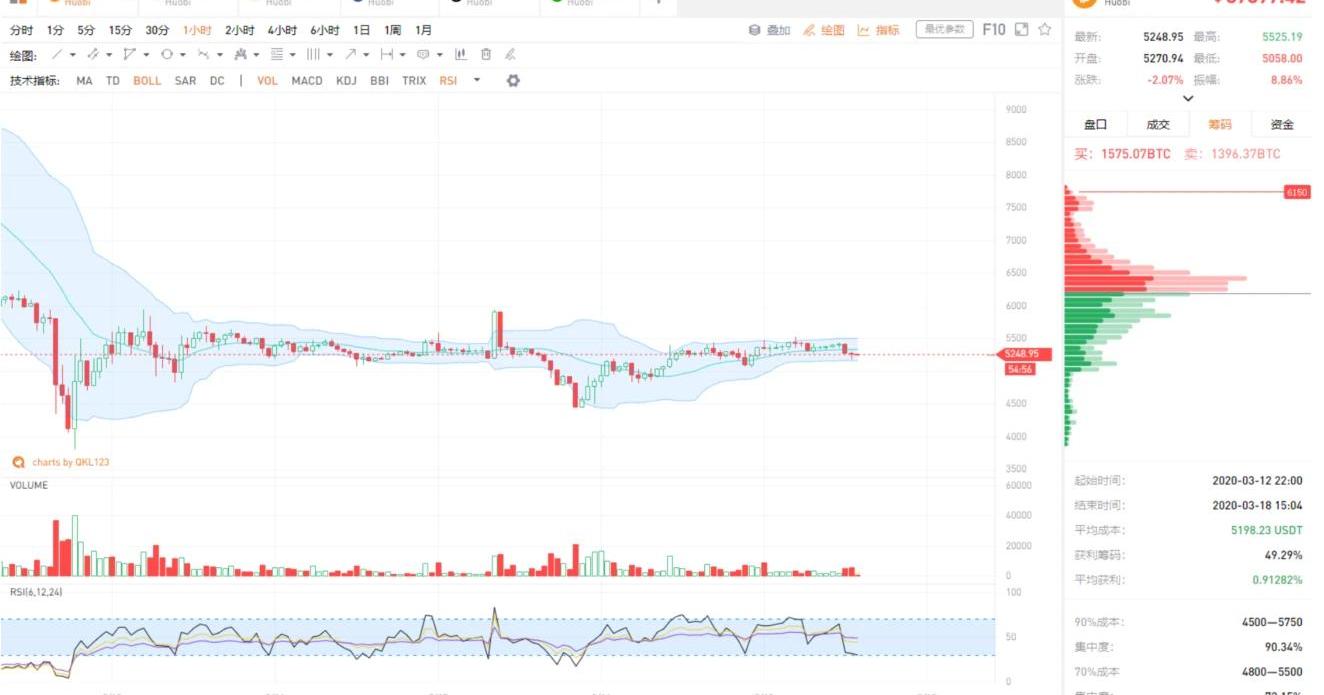
Task: Expand the price details chevron
Action: pos(1188,99)
